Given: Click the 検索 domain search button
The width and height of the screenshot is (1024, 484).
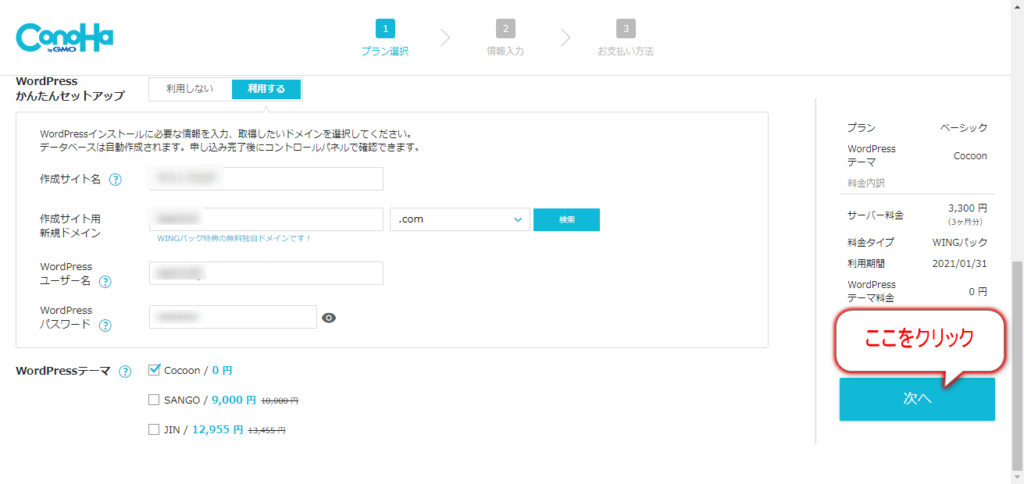Looking at the screenshot, I should pos(567,219).
